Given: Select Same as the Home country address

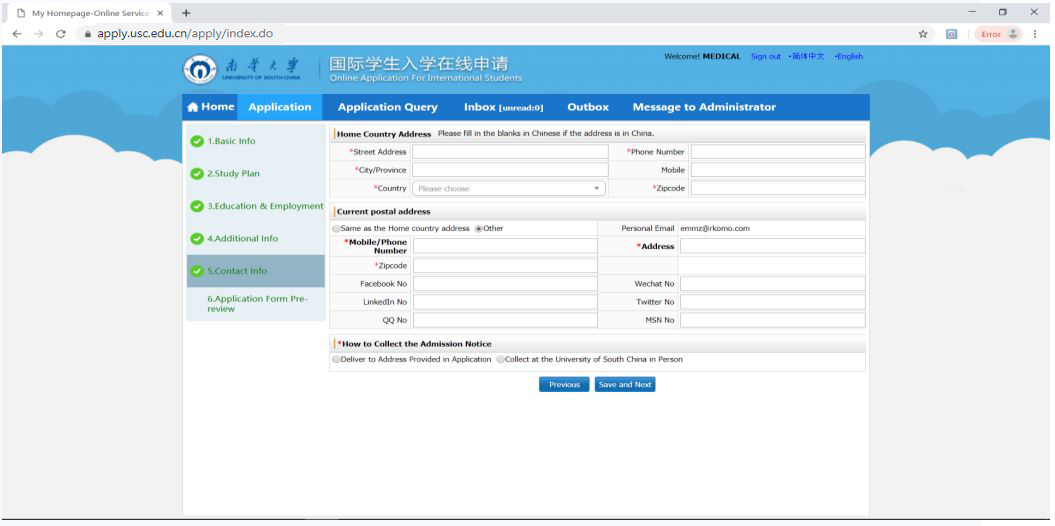Looking at the screenshot, I should 336,228.
